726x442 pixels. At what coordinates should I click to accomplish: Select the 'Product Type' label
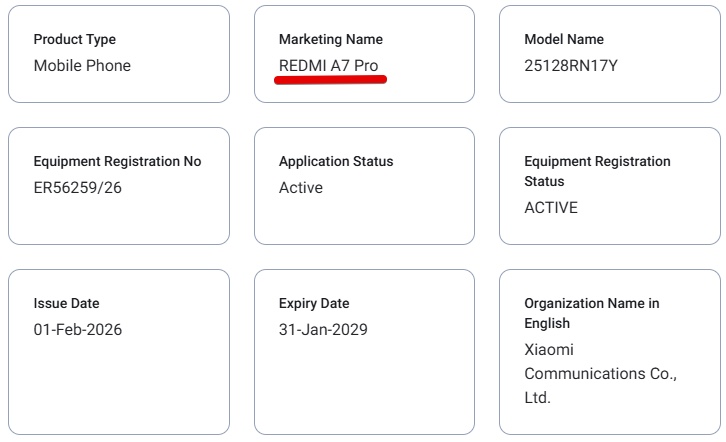click(75, 40)
